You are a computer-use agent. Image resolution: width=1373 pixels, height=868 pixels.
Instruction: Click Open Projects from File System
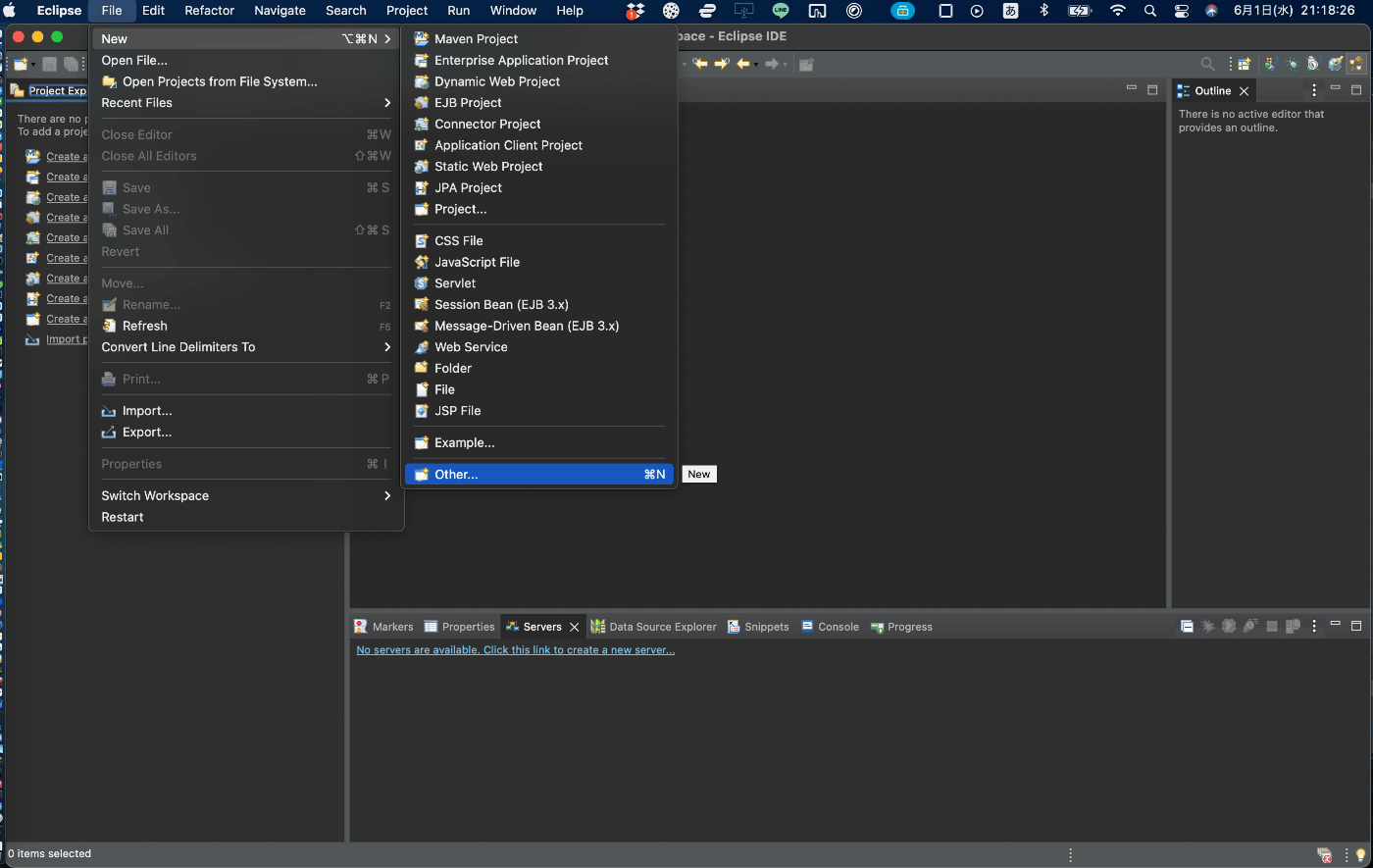pos(246,82)
